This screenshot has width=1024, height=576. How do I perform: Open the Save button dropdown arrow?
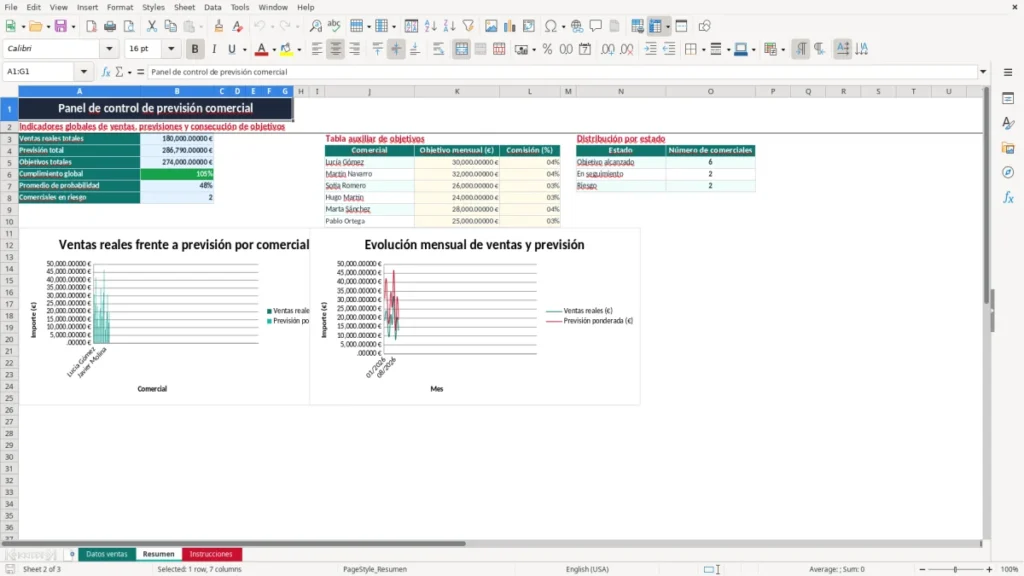point(73,27)
